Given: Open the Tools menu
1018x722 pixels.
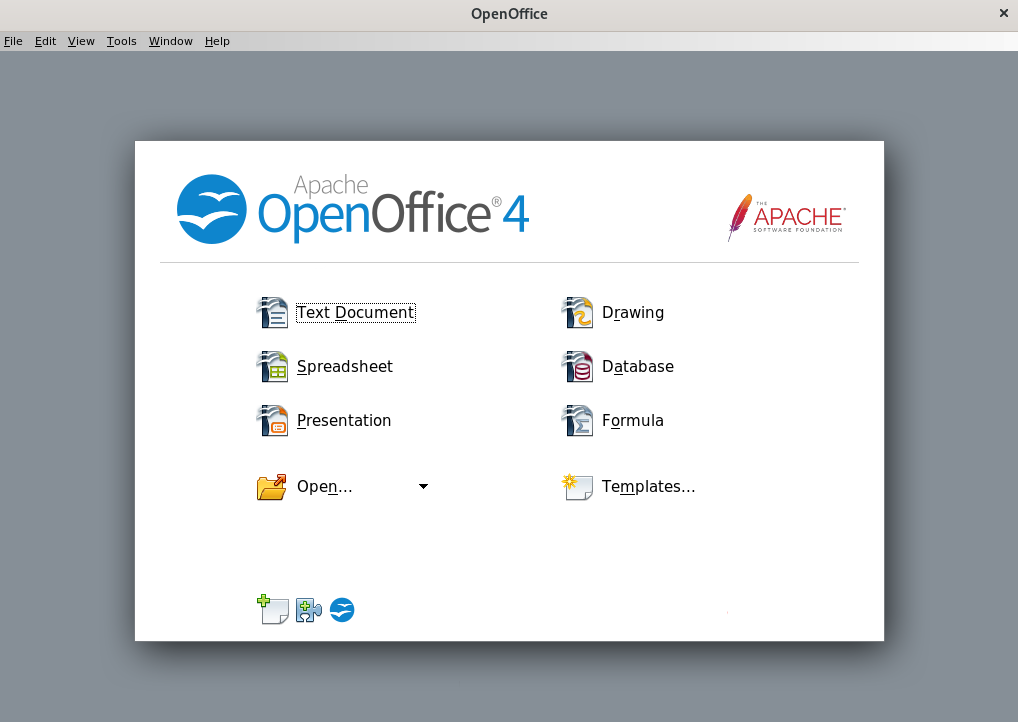Looking at the screenshot, I should click(121, 41).
